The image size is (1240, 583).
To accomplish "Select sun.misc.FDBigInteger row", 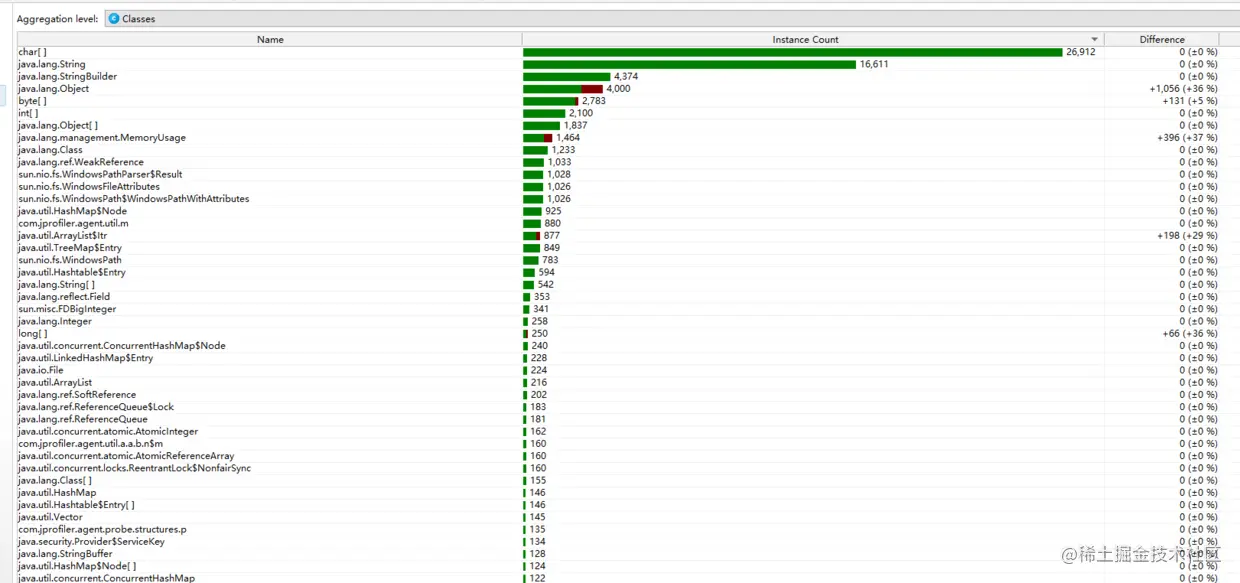I will [x=618, y=309].
